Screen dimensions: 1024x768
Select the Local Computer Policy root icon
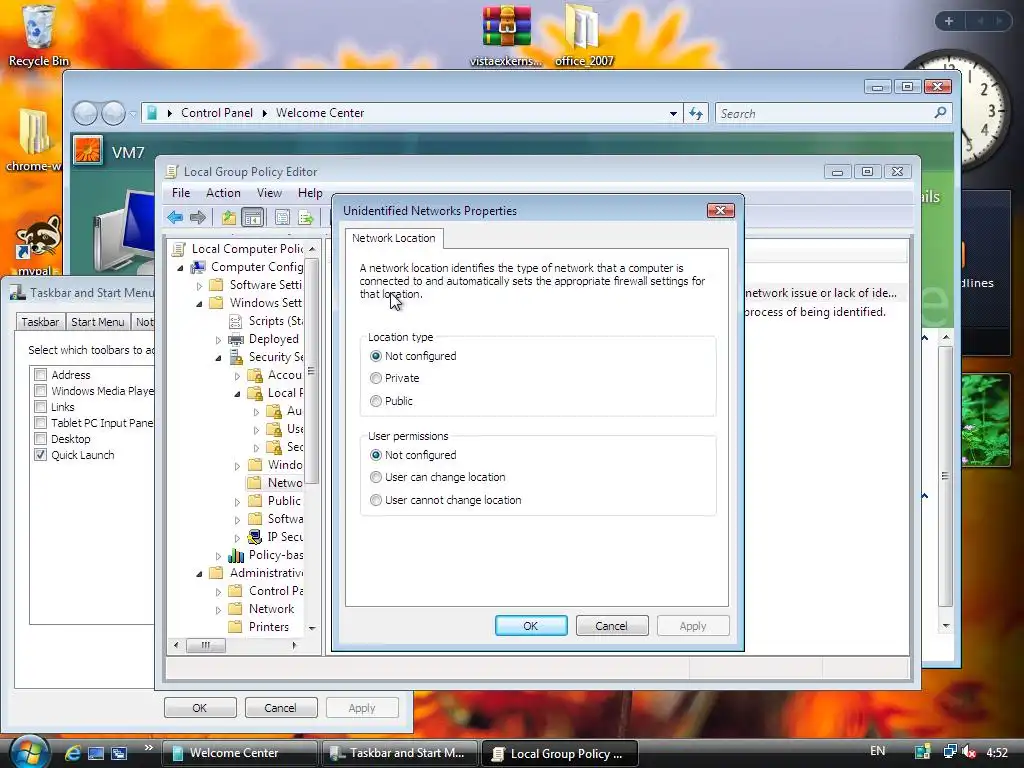pyautogui.click(x=178, y=249)
